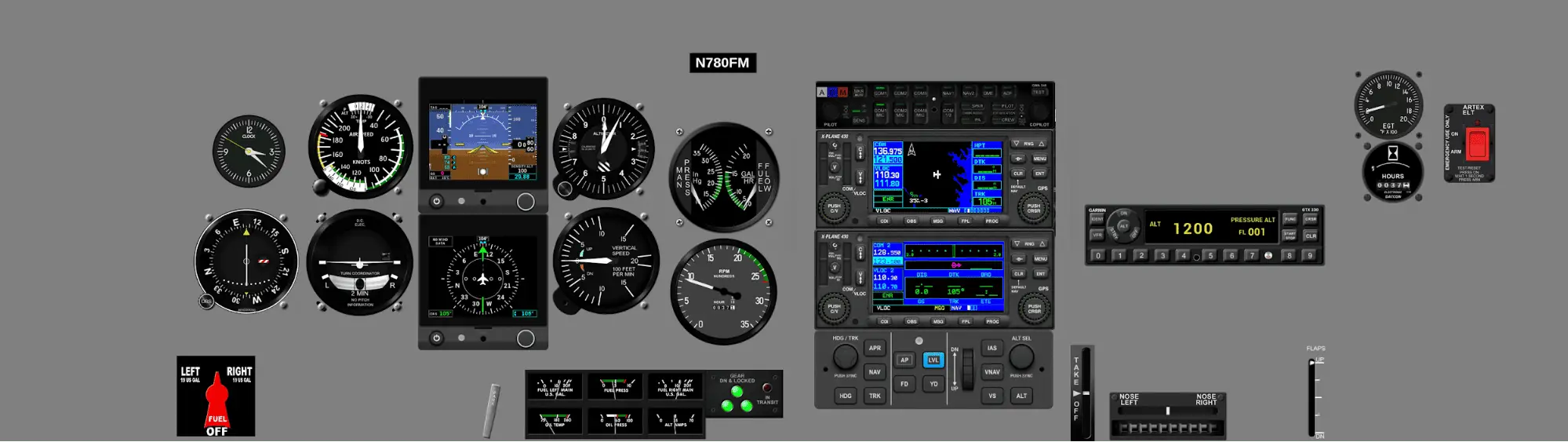1568x442 pixels.
Task: Click the IAS autopilot button
Action: [x=992, y=348]
